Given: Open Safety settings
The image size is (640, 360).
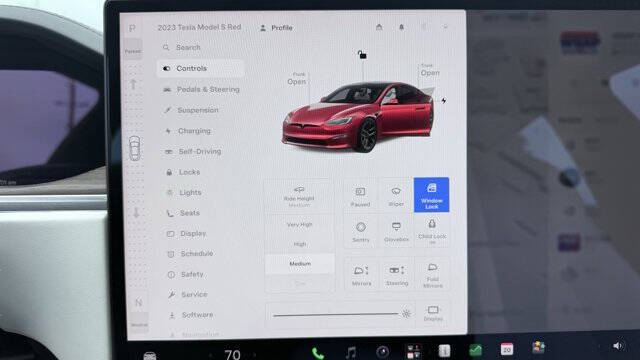Looking at the screenshot, I should (x=185, y=274).
